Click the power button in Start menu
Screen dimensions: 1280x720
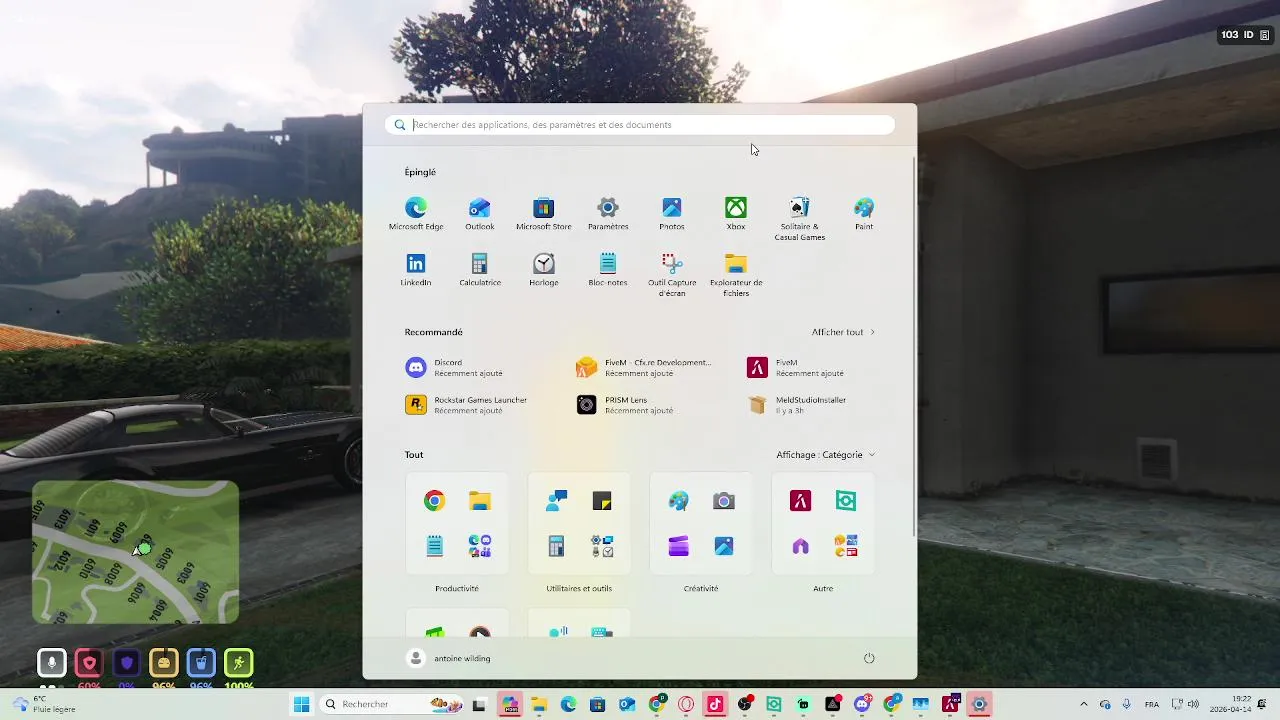tap(869, 658)
